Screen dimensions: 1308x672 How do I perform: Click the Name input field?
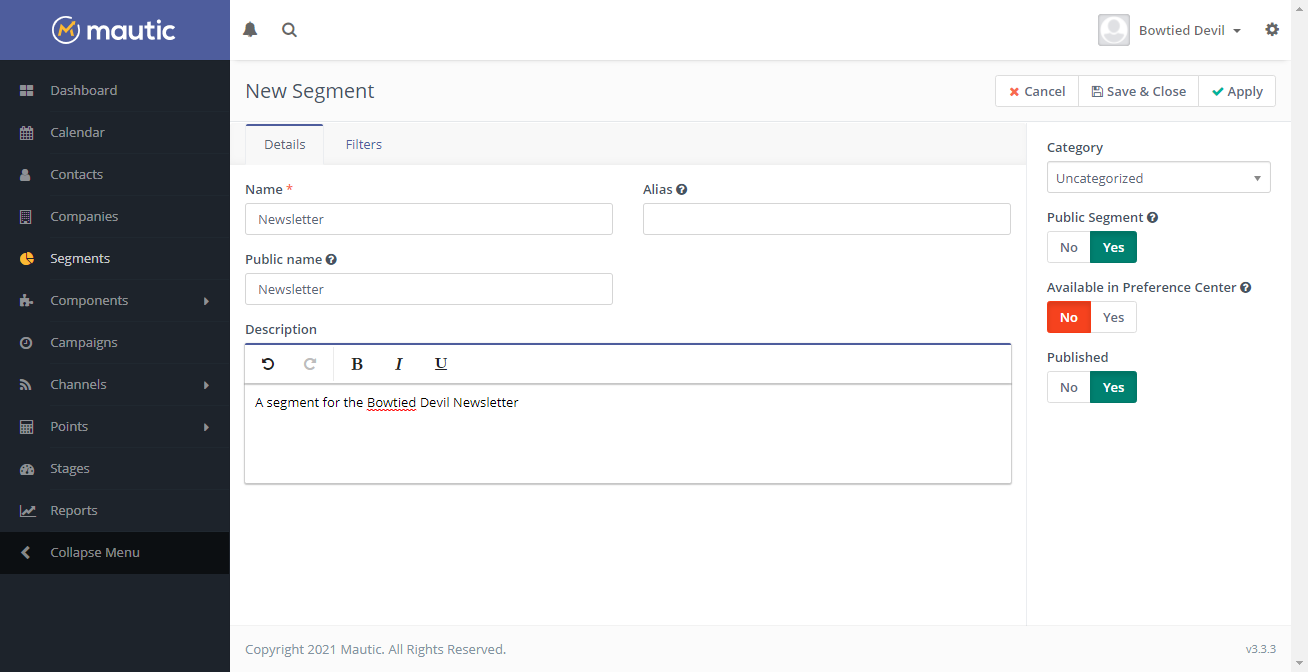[x=429, y=219]
